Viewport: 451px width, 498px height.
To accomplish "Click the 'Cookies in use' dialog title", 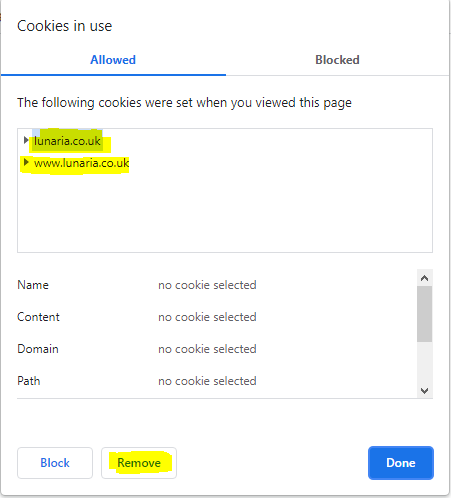I will 65,26.
